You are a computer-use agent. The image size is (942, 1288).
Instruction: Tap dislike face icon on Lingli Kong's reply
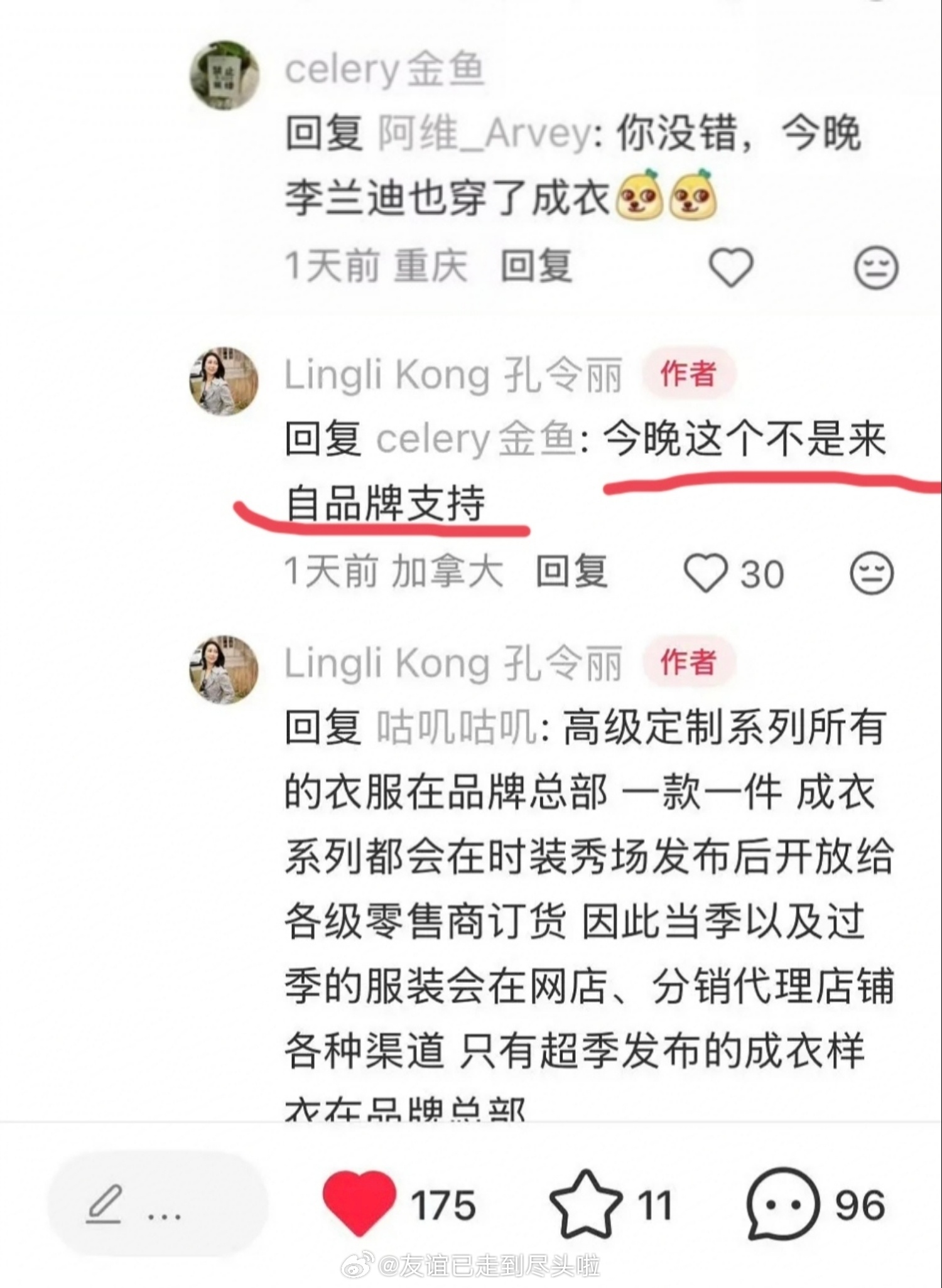(x=872, y=573)
